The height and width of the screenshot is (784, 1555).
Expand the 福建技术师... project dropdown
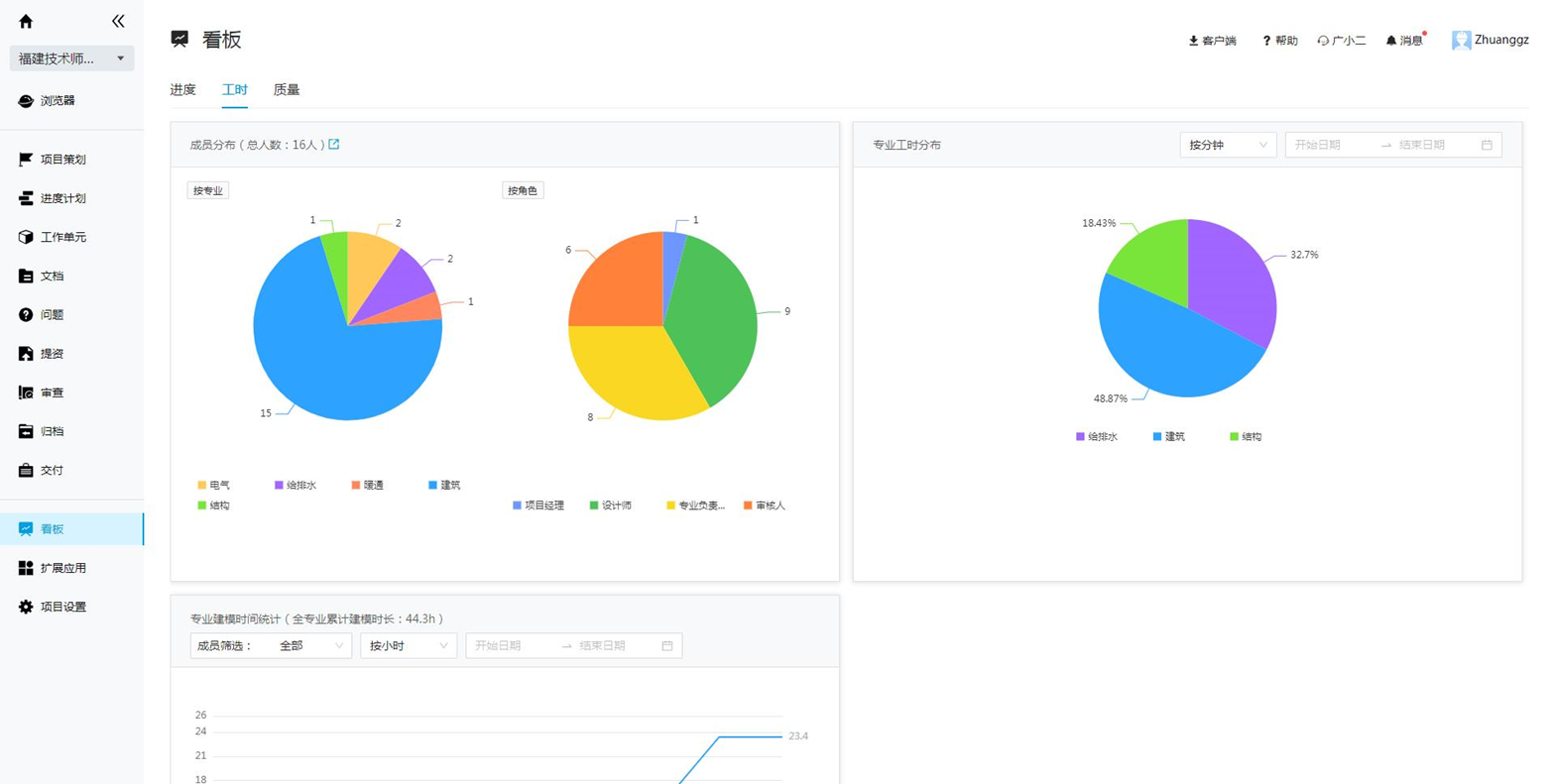click(71, 58)
